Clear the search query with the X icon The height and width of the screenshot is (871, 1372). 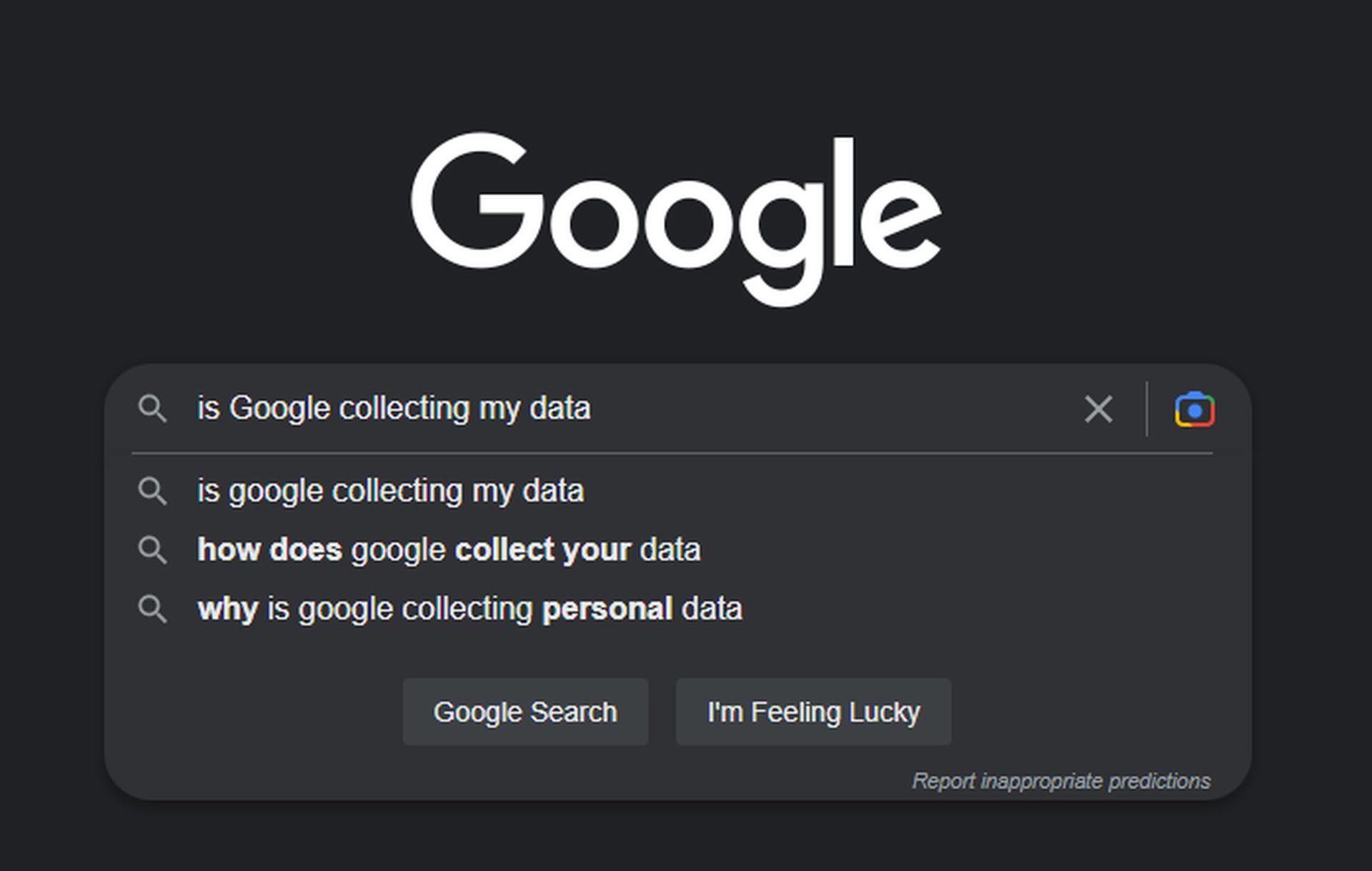coord(1098,409)
